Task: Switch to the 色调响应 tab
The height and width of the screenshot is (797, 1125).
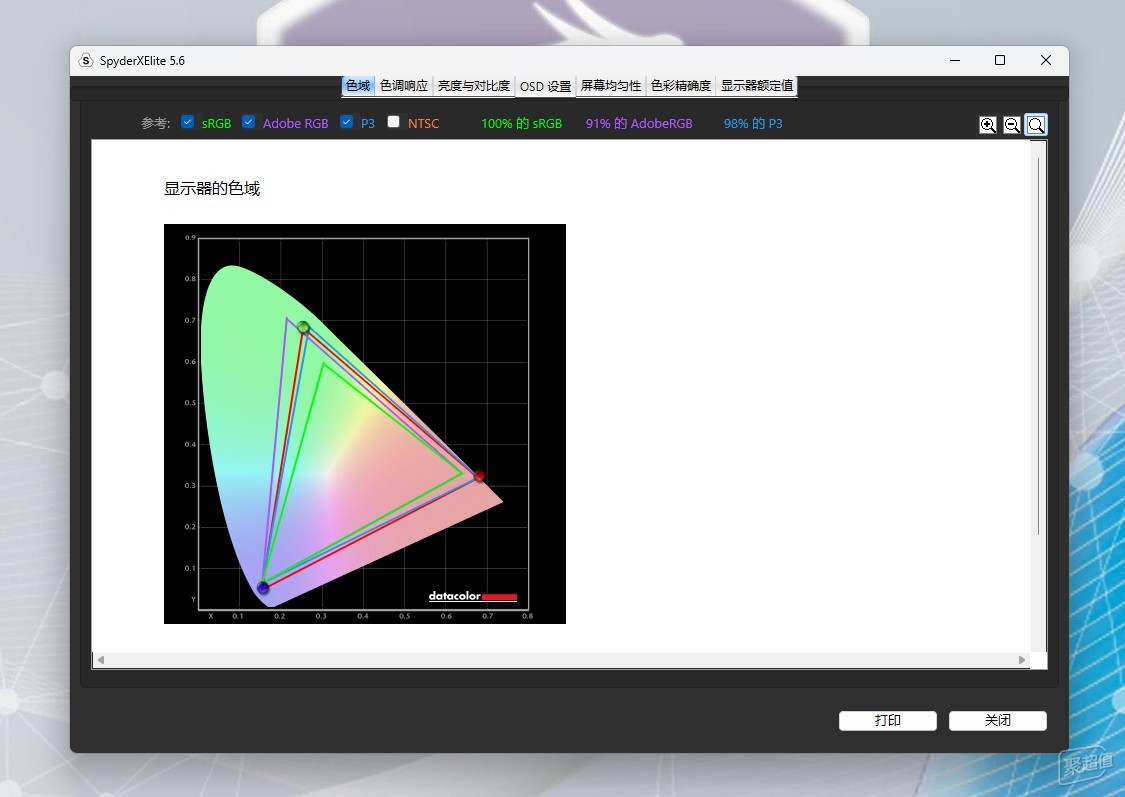Action: (404, 86)
